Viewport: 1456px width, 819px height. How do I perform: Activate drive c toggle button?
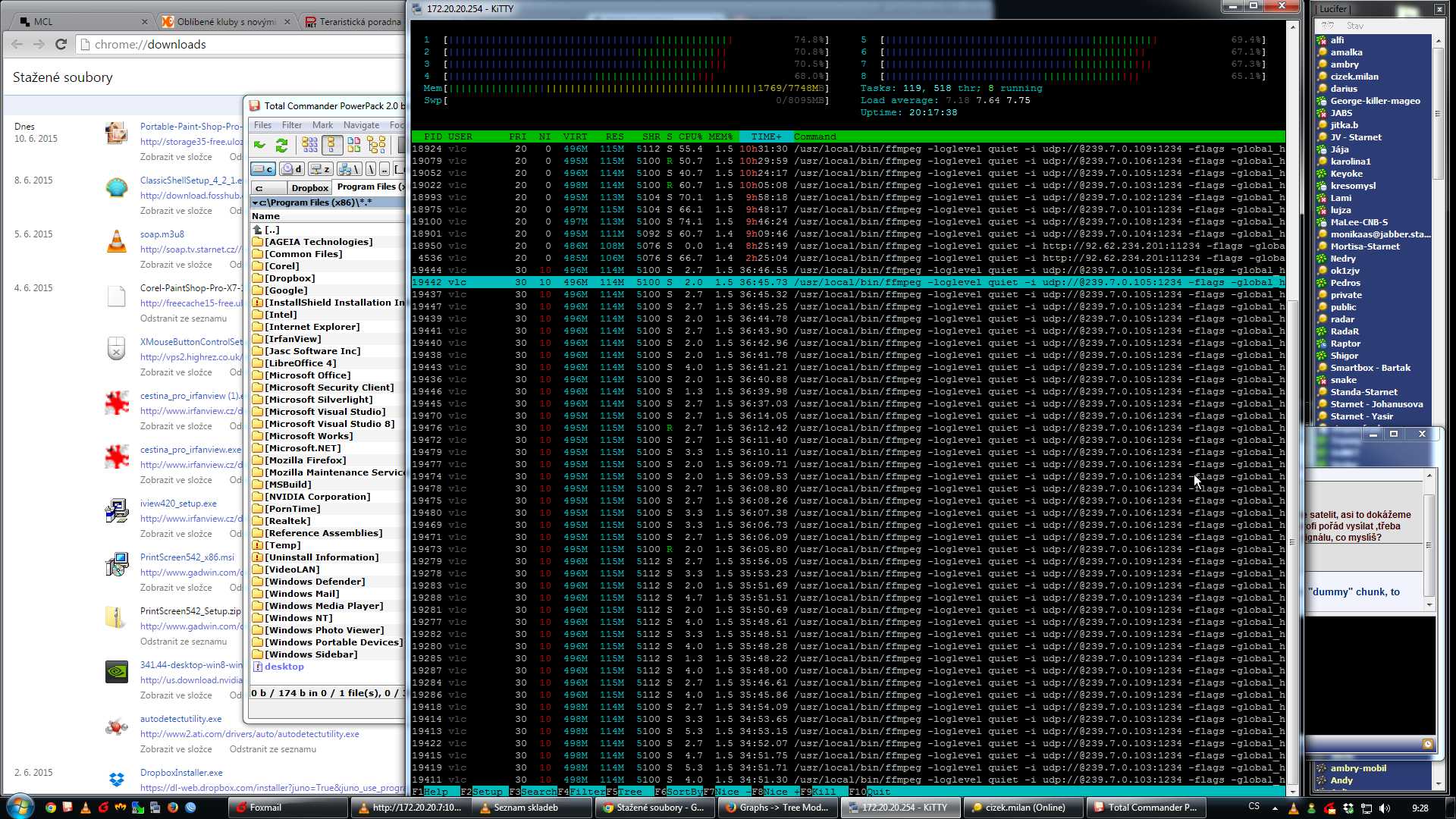263,169
